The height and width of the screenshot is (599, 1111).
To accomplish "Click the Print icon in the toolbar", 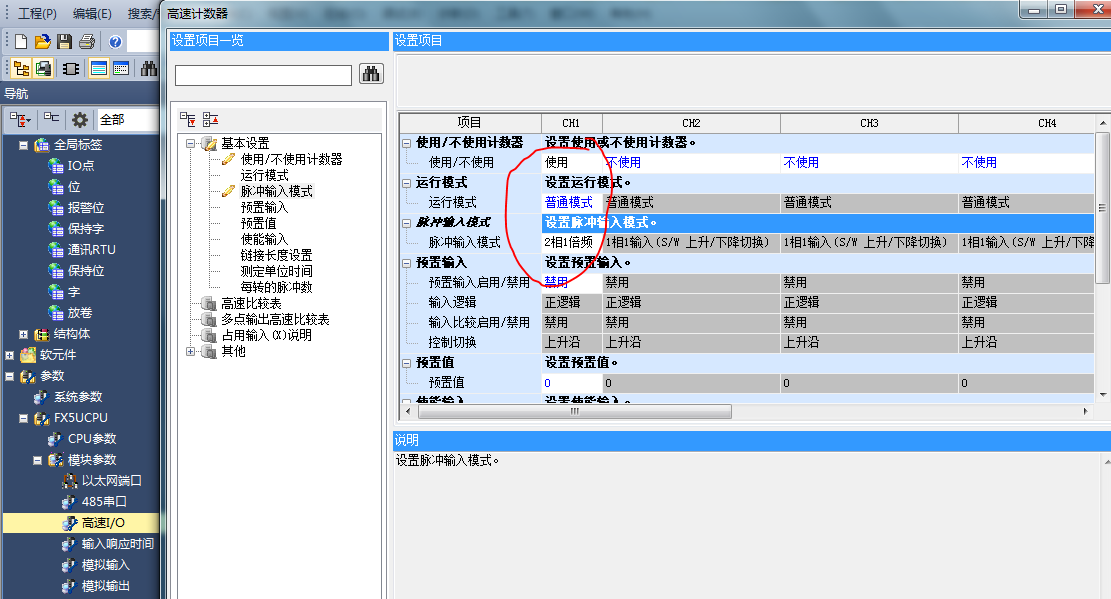I will pos(87,41).
